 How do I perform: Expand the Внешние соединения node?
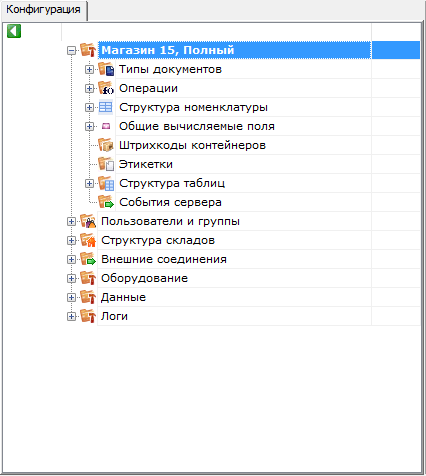[71, 259]
